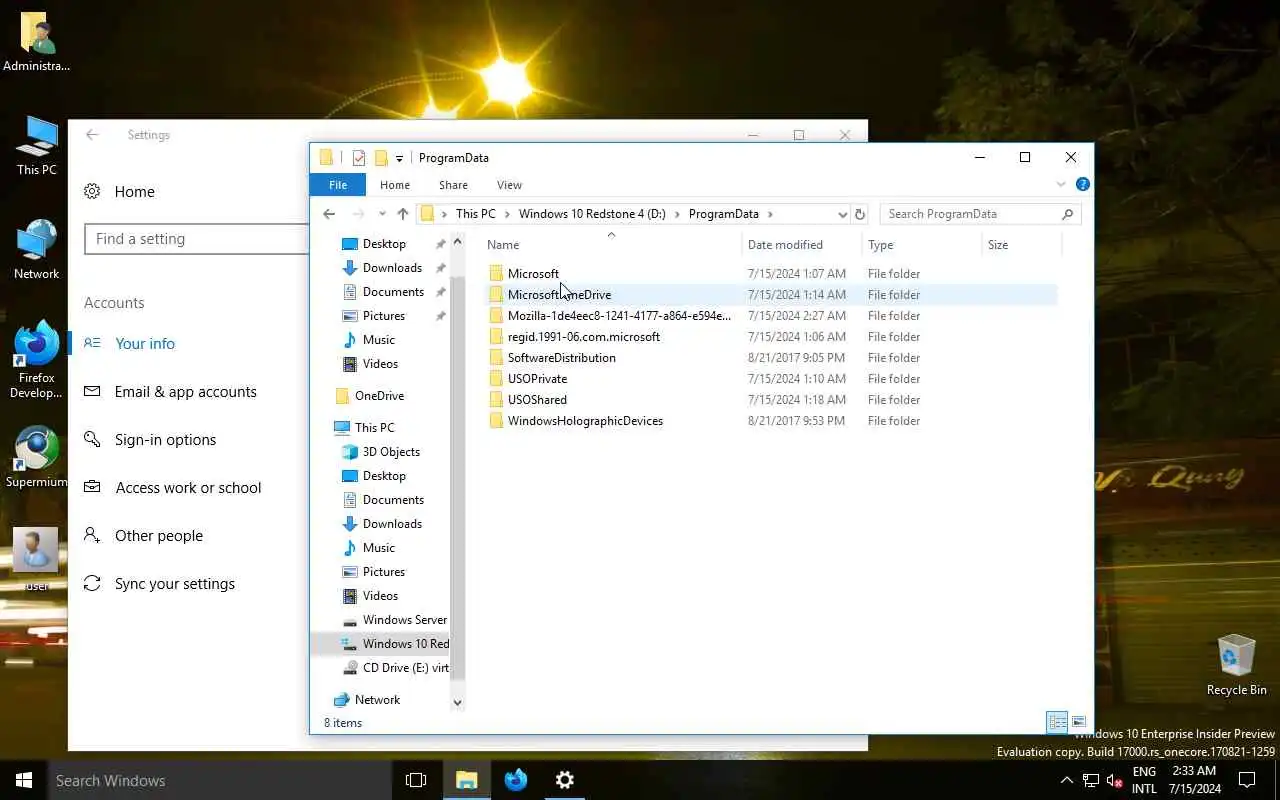The image size is (1280, 800).
Task: Open Other people settings
Action: point(159,536)
